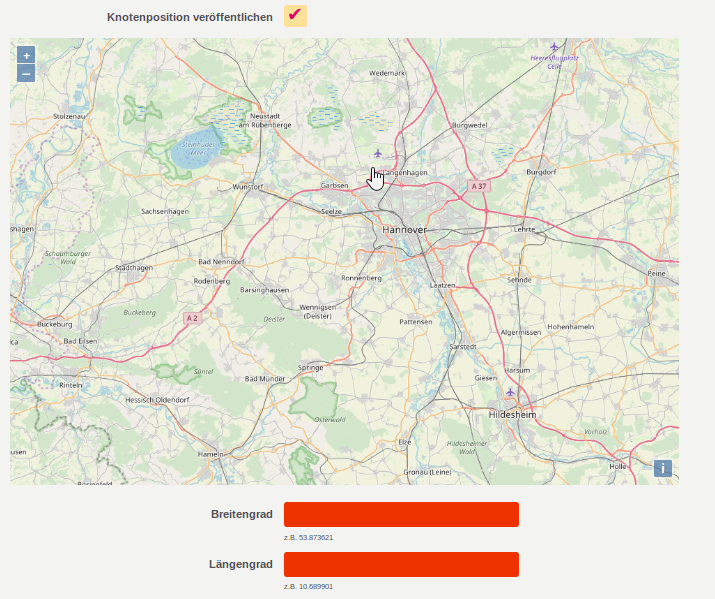Click the Ronnenberg label on map

[362, 278]
